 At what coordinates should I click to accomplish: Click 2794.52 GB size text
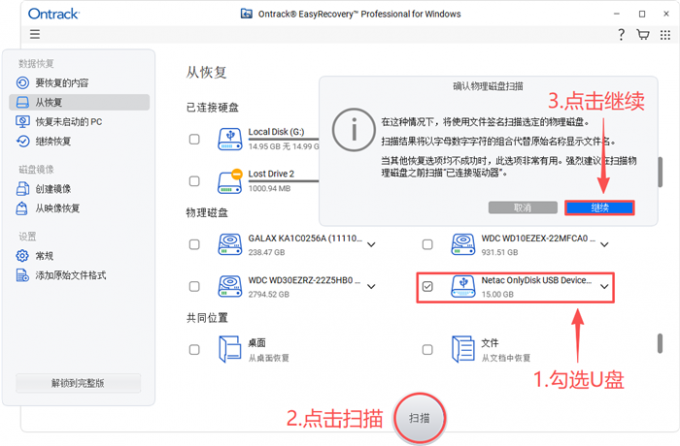[x=268, y=294]
